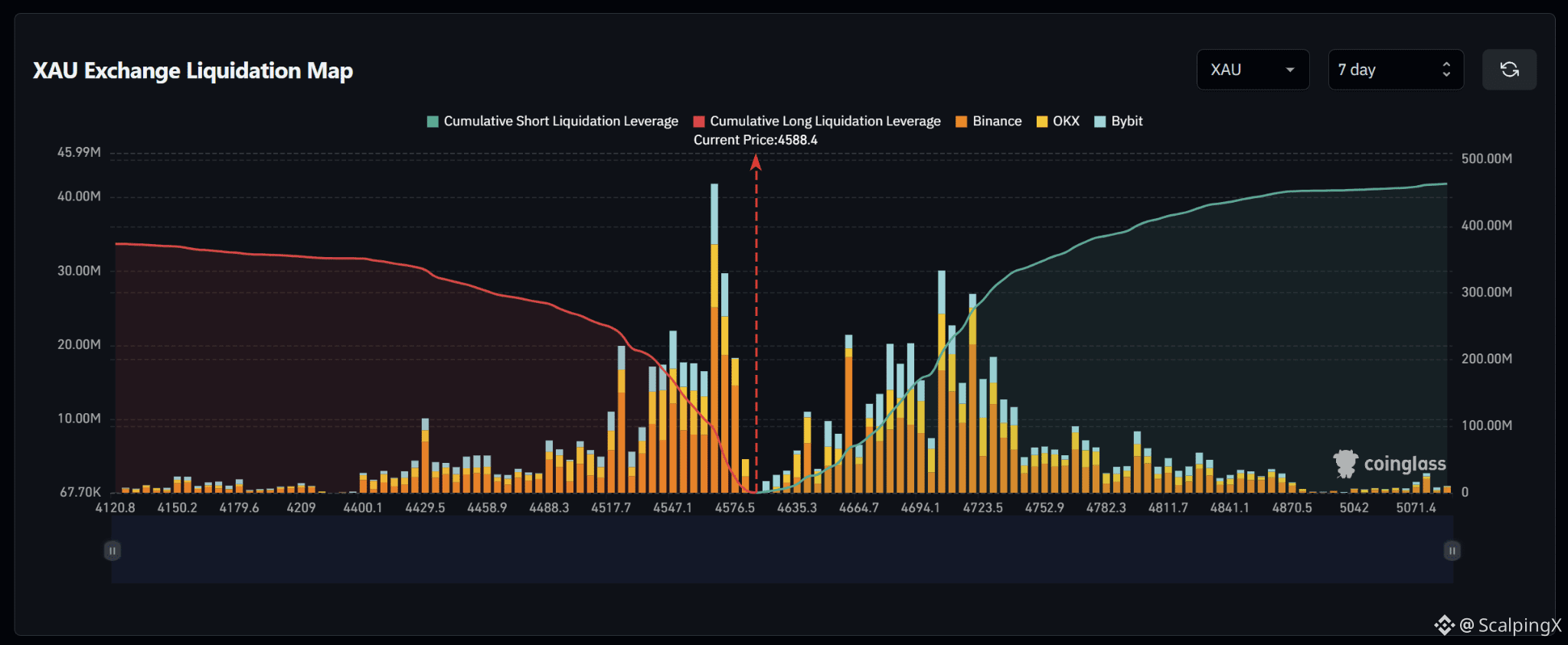Image resolution: width=1568 pixels, height=645 pixels.
Task: Click the 4209 x-axis label
Action: coord(301,508)
